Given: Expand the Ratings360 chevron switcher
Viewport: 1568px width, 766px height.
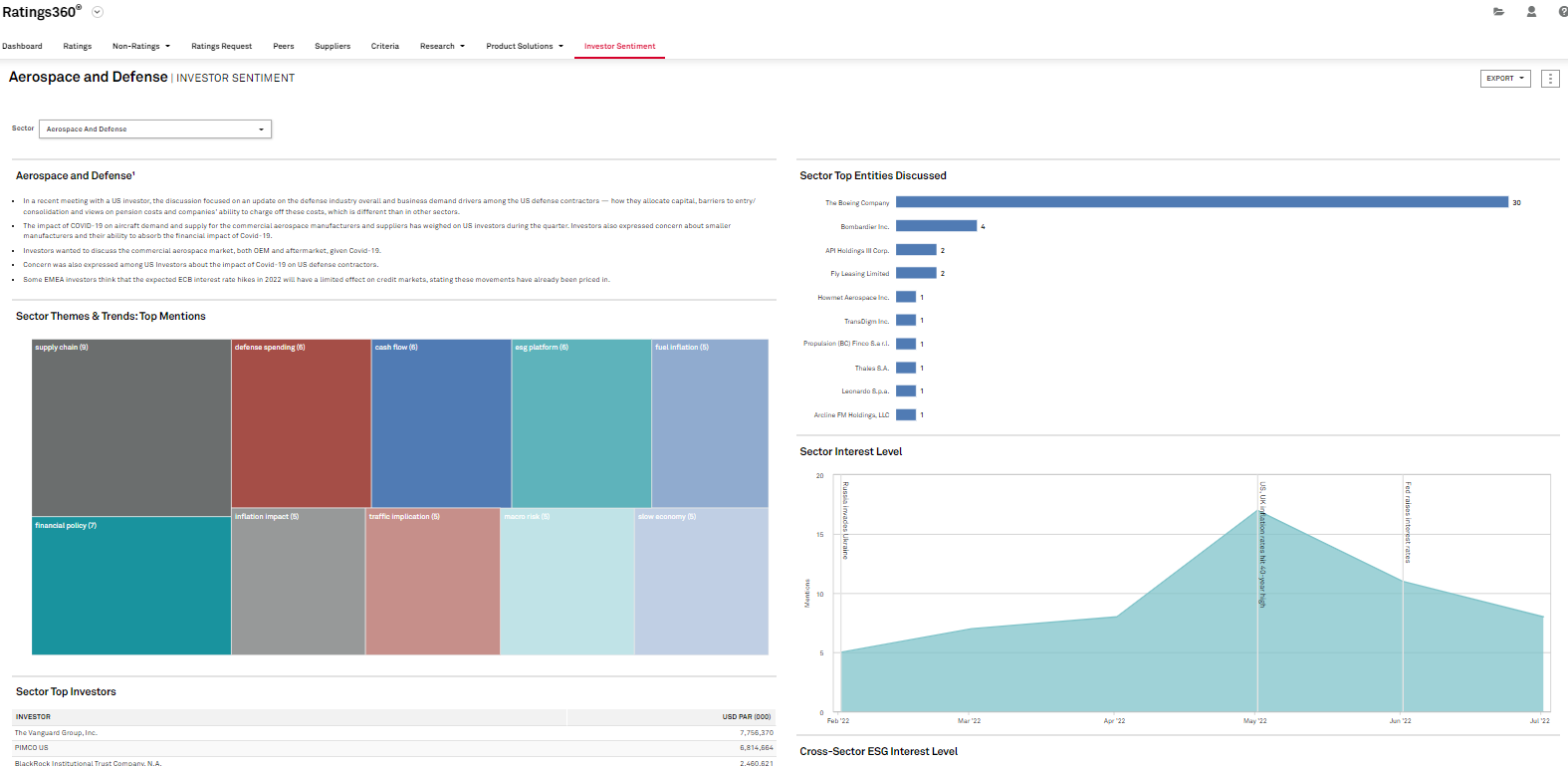Looking at the screenshot, I should coord(98,12).
